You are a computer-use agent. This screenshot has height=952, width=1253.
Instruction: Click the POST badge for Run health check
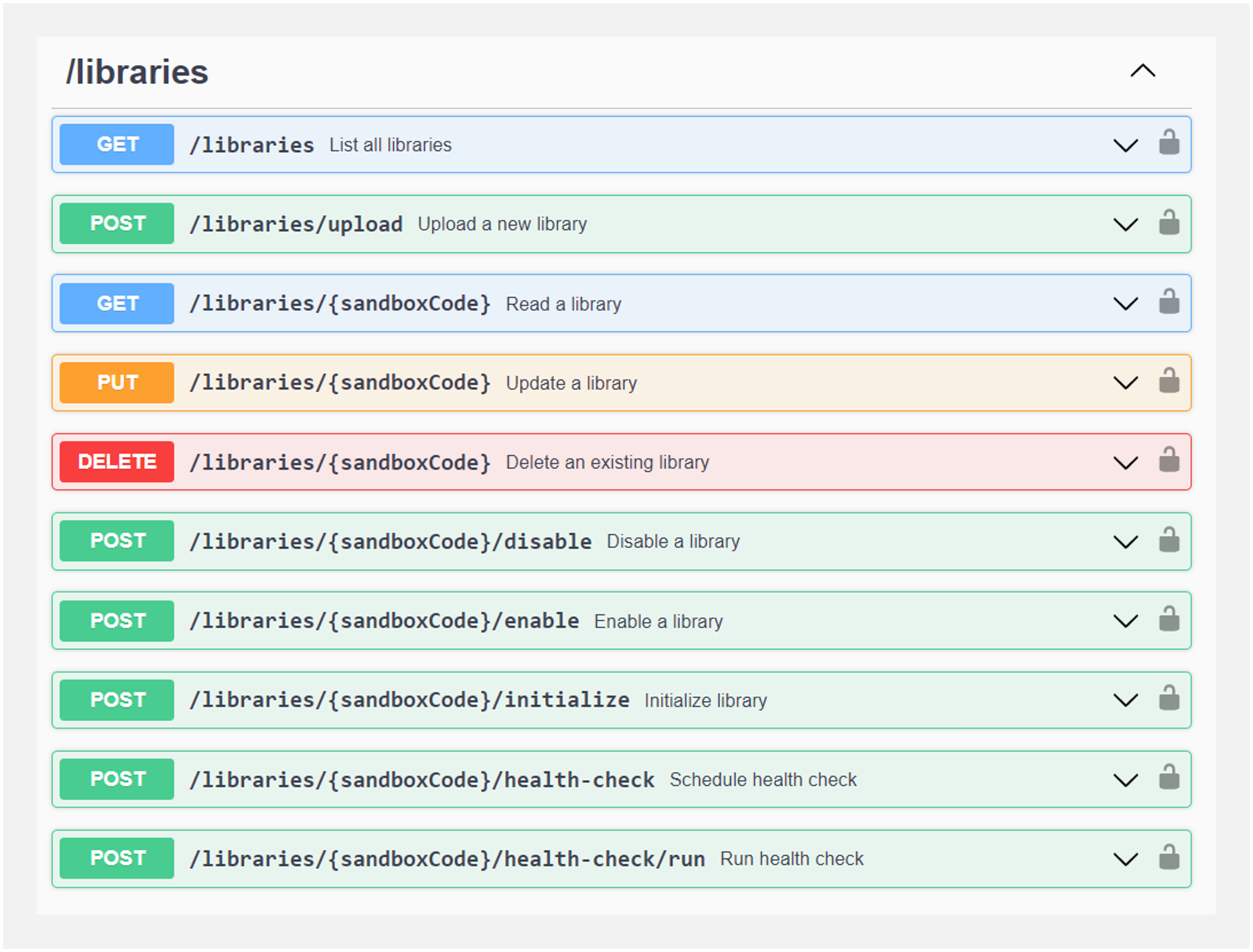pos(117,859)
